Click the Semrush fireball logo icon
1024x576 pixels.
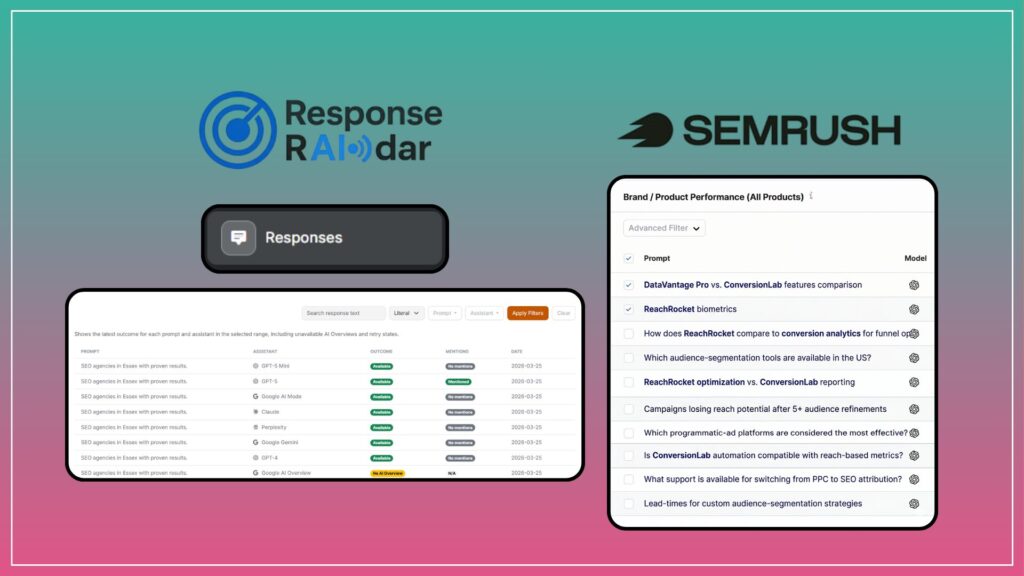point(644,130)
